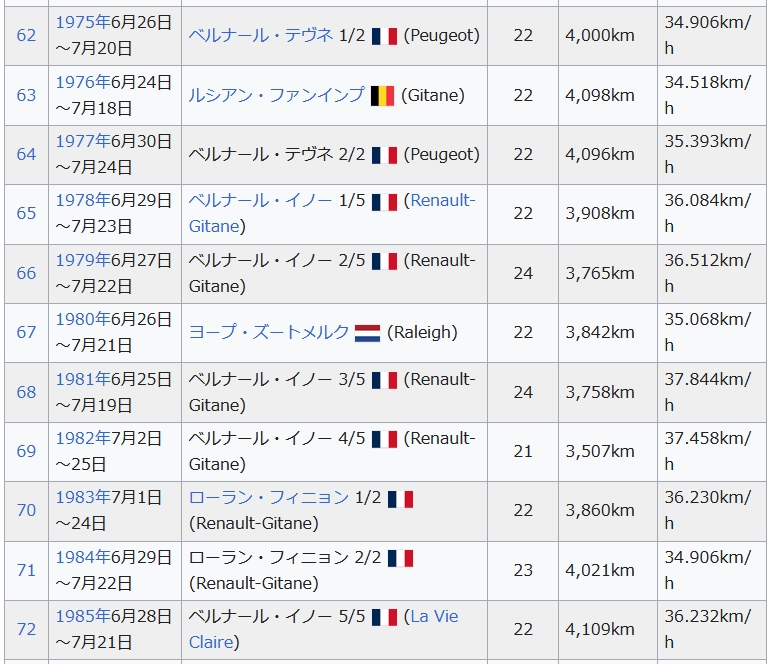Click the French flag in the 1981 row
Image resolution: width=779 pixels, height=664 pixels.
pos(384,380)
